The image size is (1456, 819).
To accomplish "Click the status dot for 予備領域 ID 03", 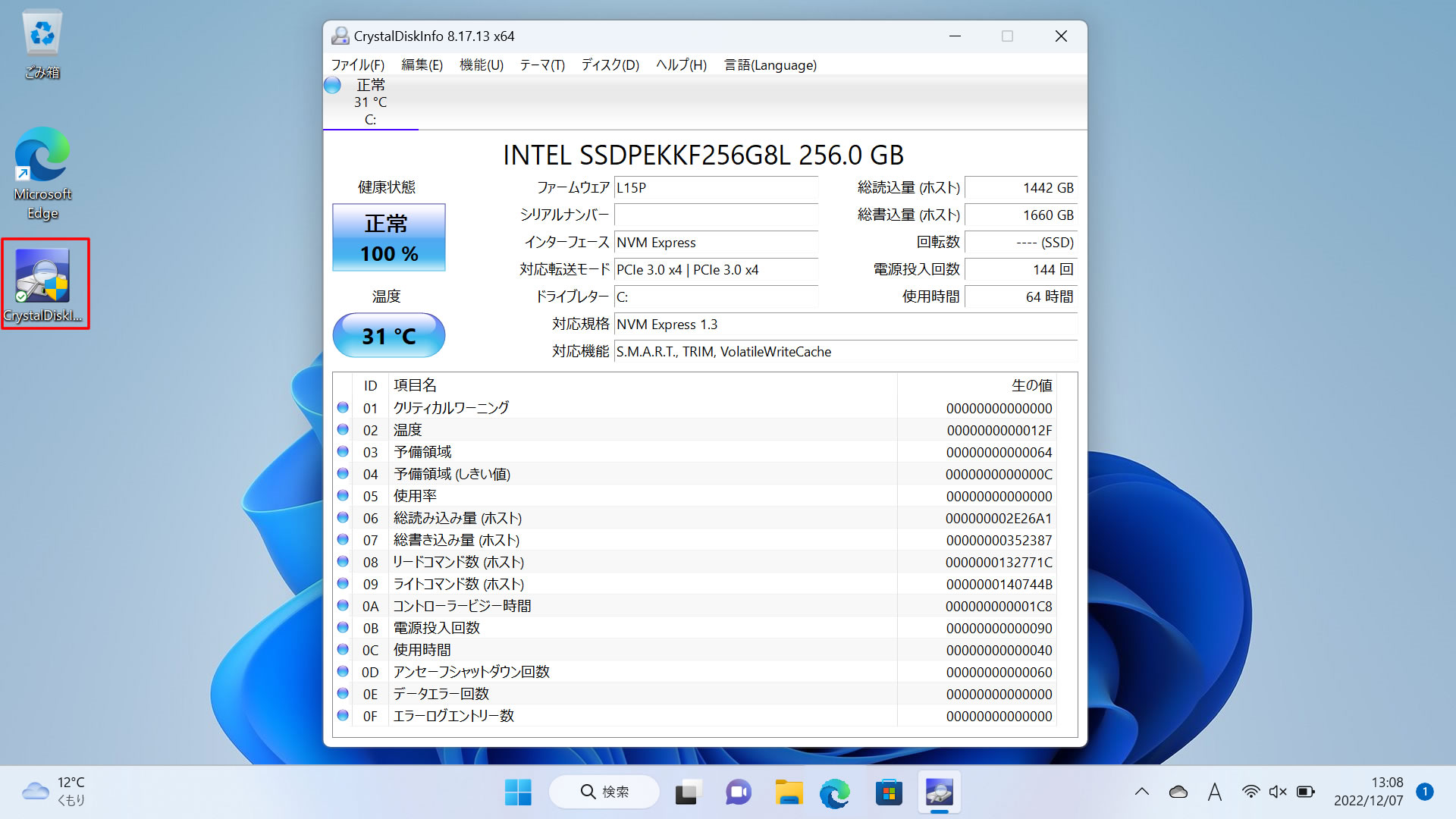I will point(343,452).
